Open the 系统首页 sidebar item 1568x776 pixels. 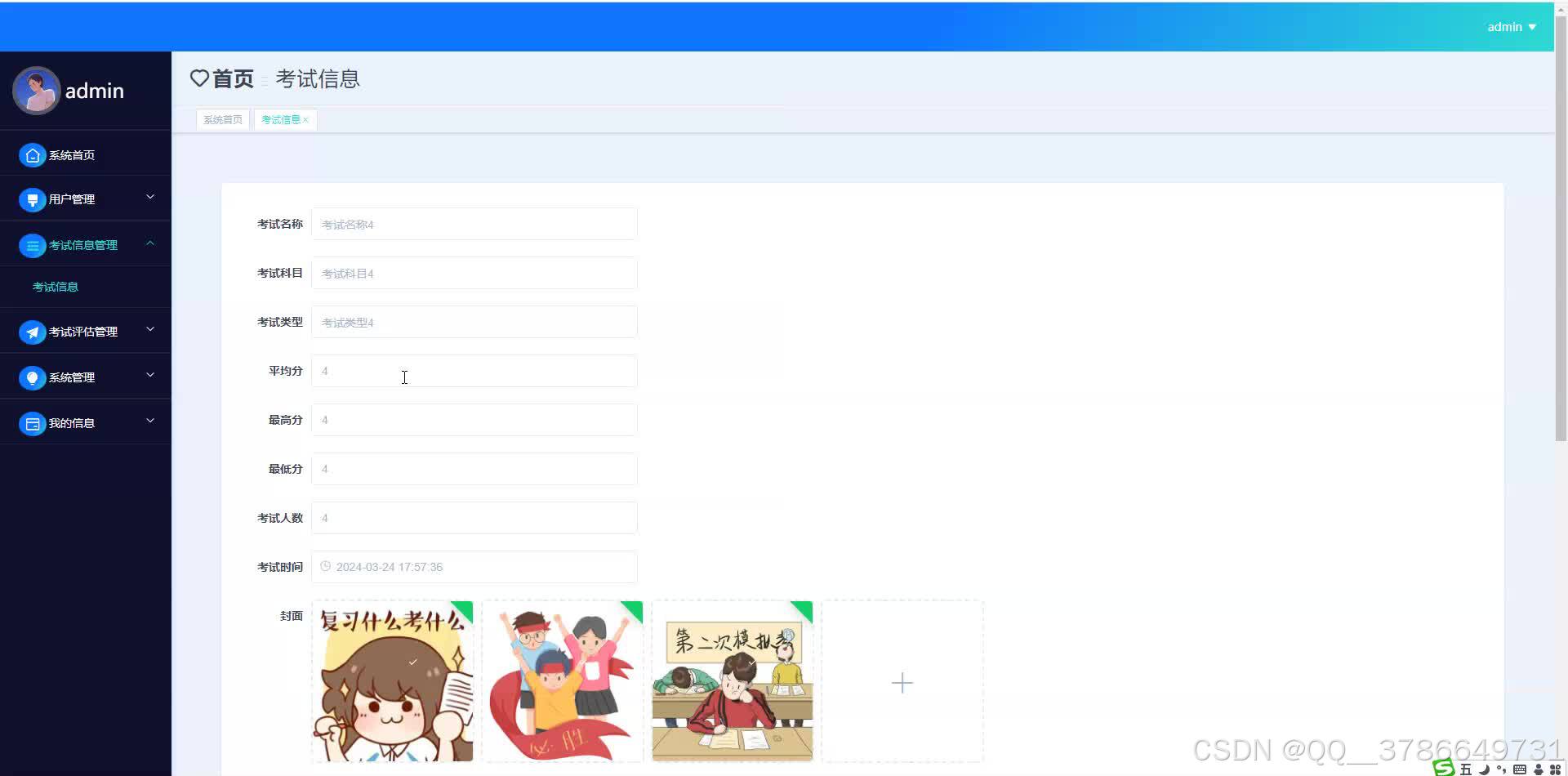pos(86,155)
